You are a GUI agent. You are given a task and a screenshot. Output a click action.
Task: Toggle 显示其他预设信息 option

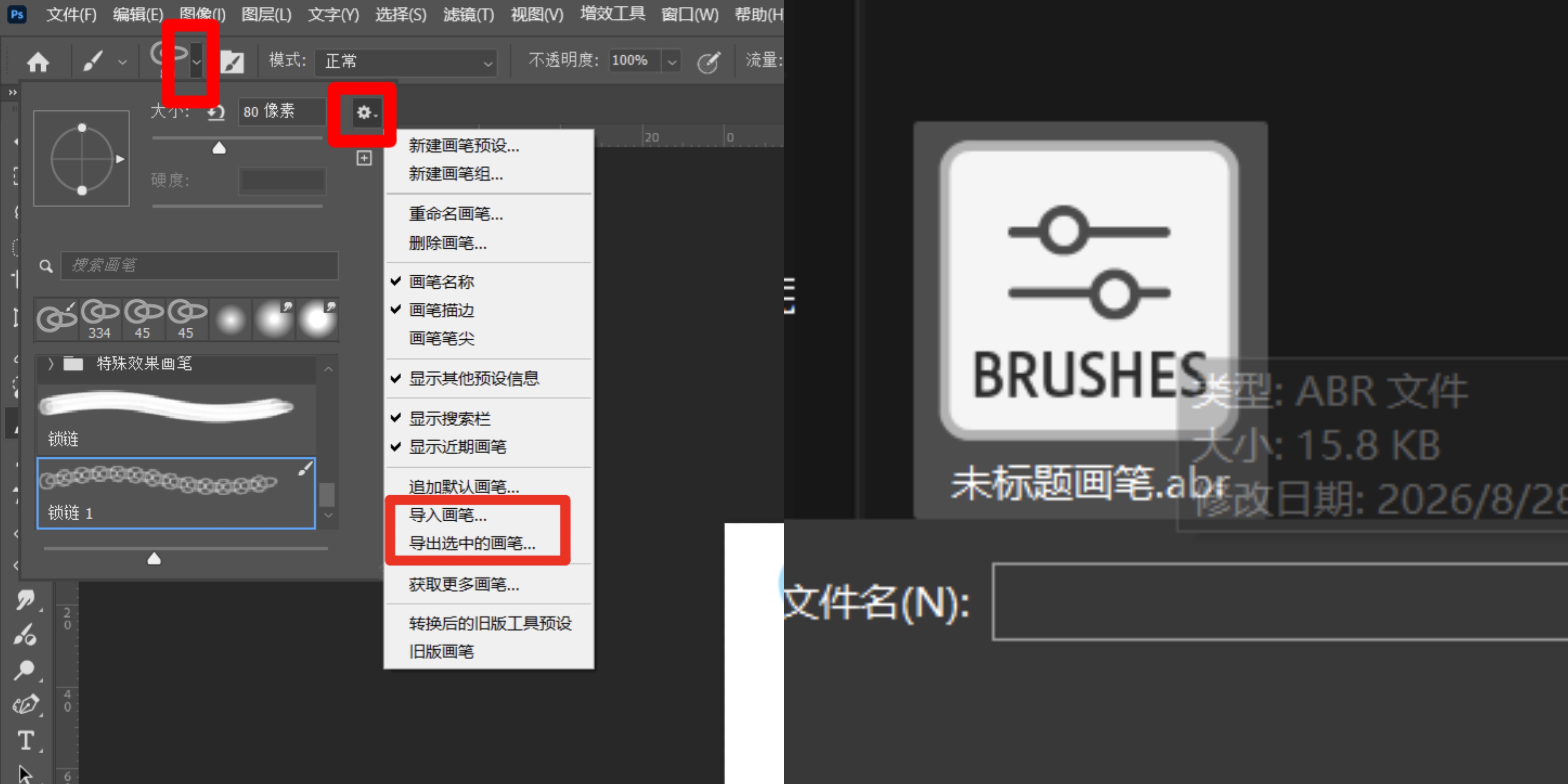click(474, 379)
